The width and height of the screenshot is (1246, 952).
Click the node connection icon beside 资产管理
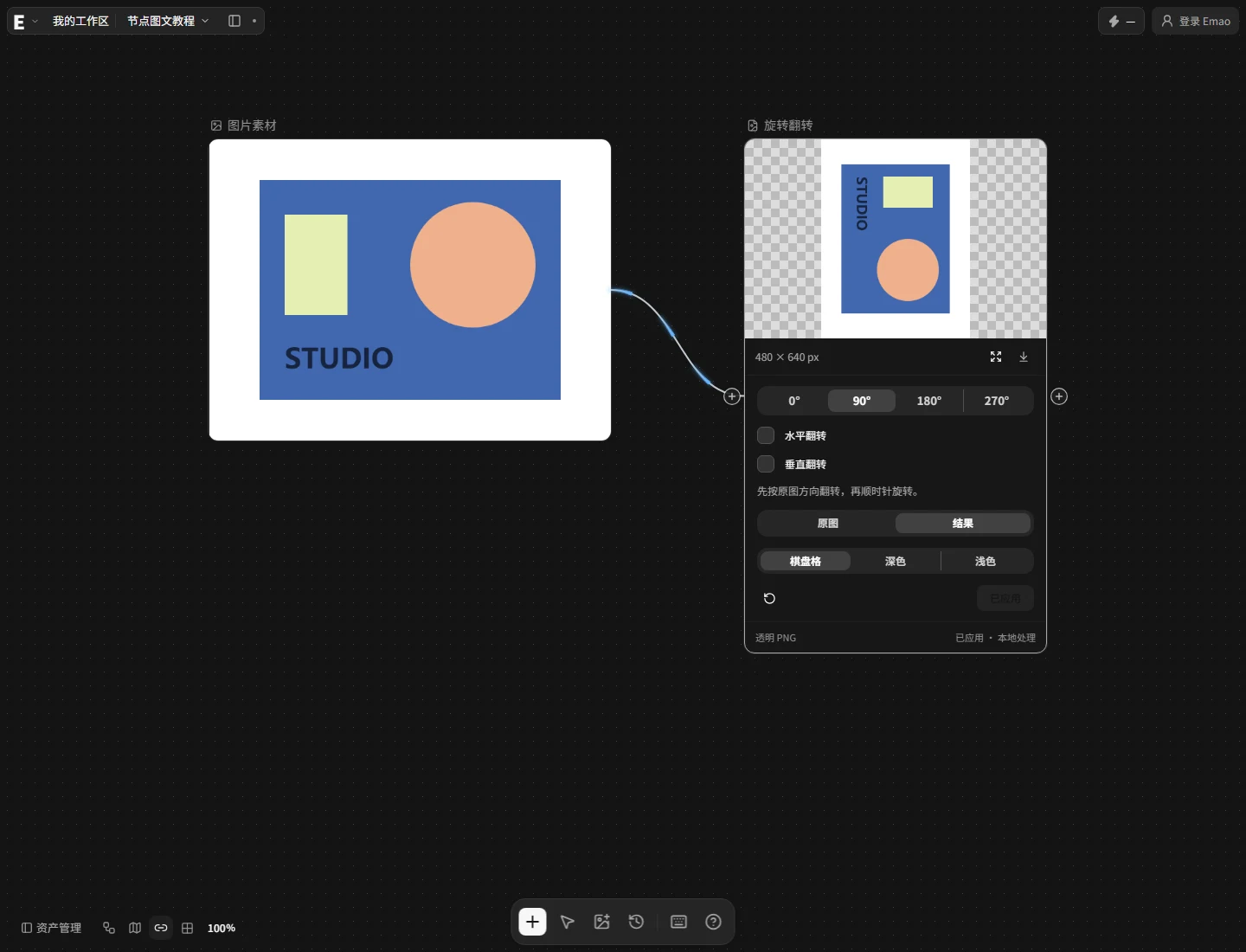click(109, 928)
